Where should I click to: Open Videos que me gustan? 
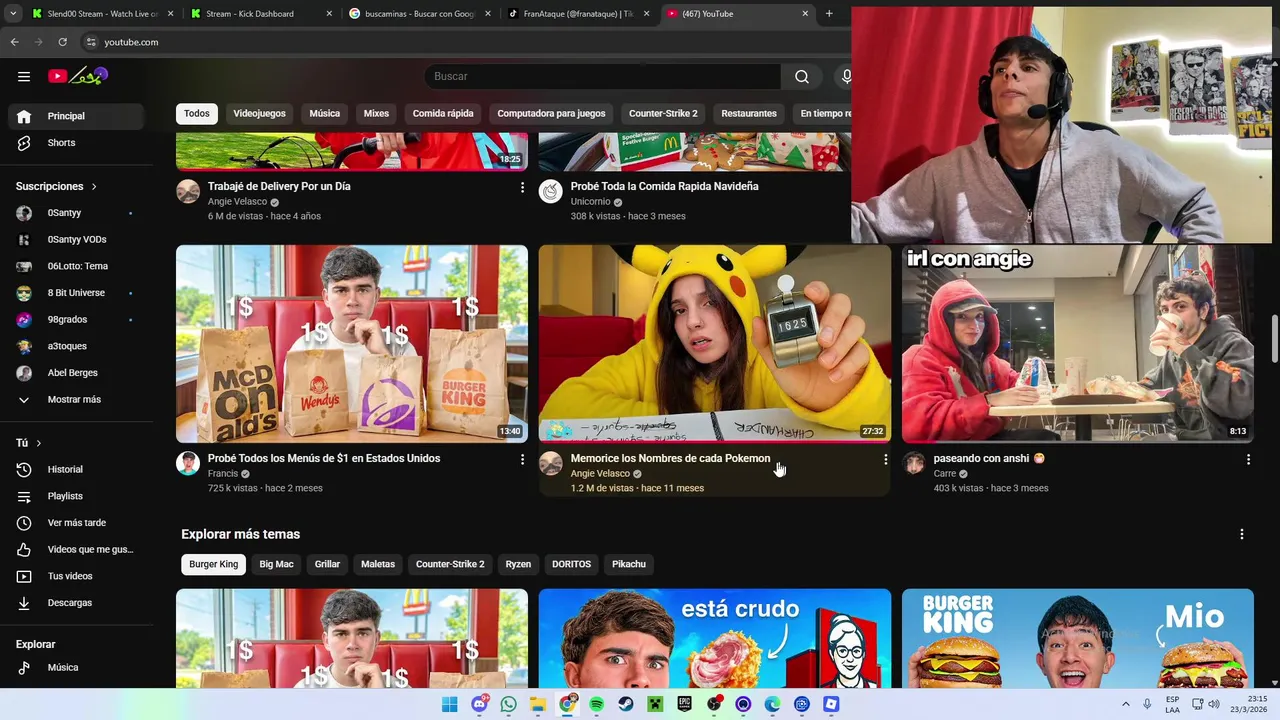pyautogui.click(x=76, y=549)
